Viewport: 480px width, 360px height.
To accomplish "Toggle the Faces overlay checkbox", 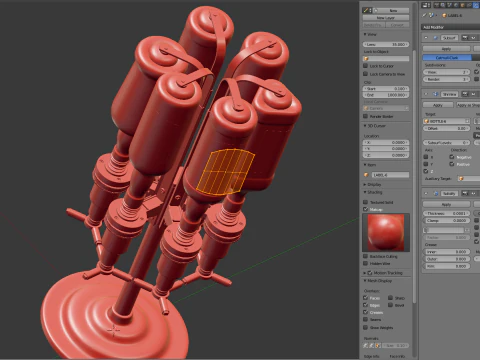I will pyautogui.click(x=365, y=298).
